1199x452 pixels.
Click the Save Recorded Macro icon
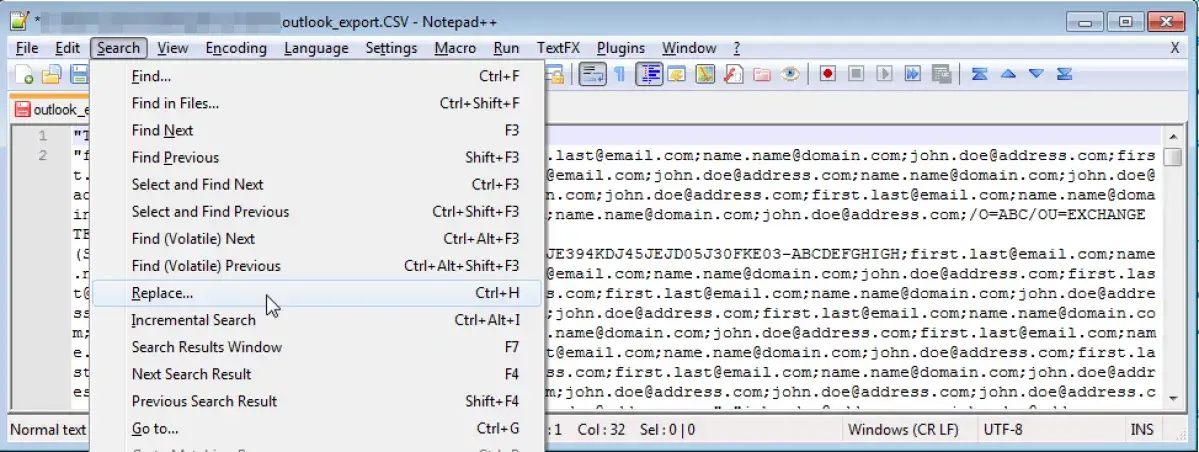tap(942, 74)
